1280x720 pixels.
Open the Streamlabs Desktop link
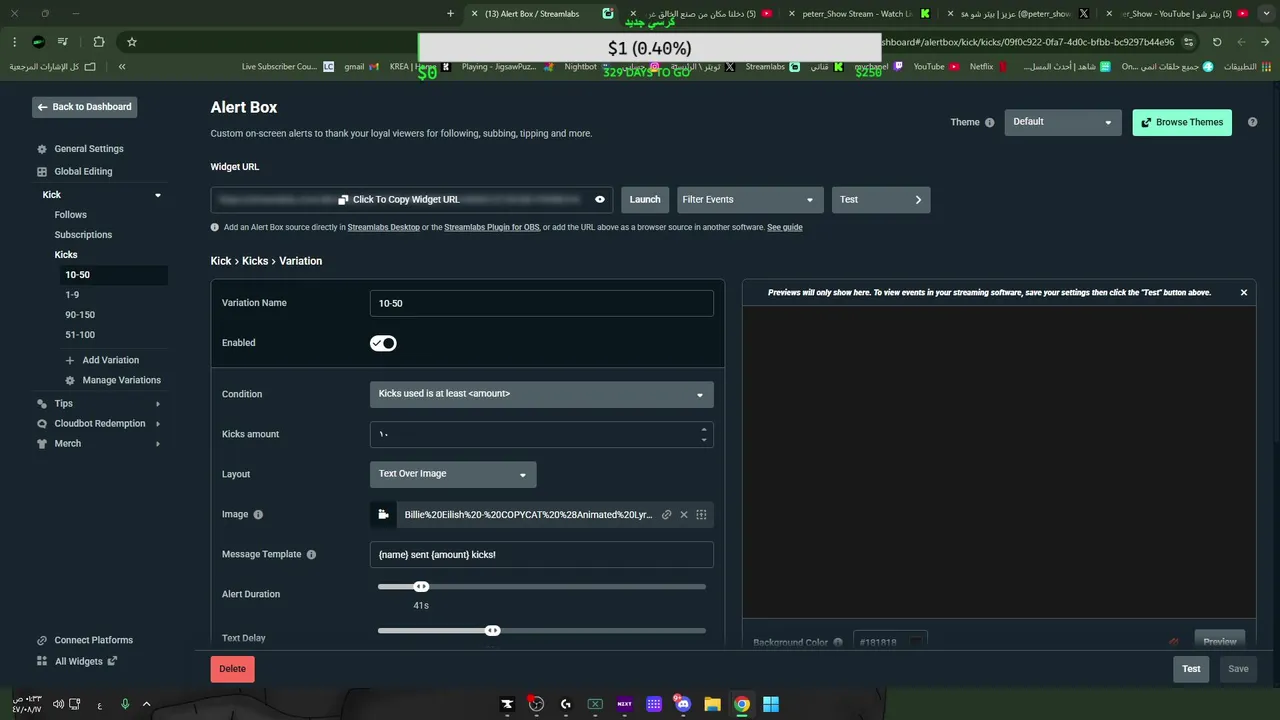click(x=384, y=228)
